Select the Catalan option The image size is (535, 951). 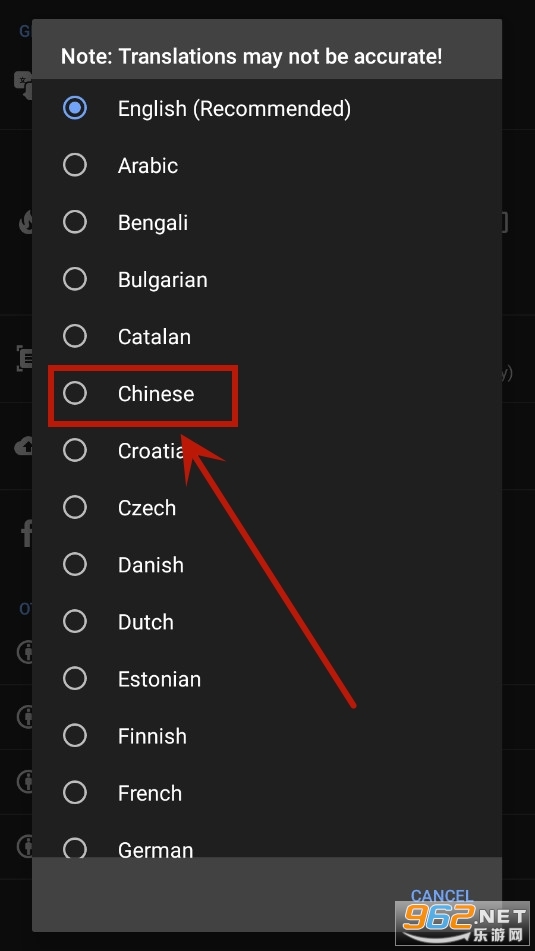(267, 336)
